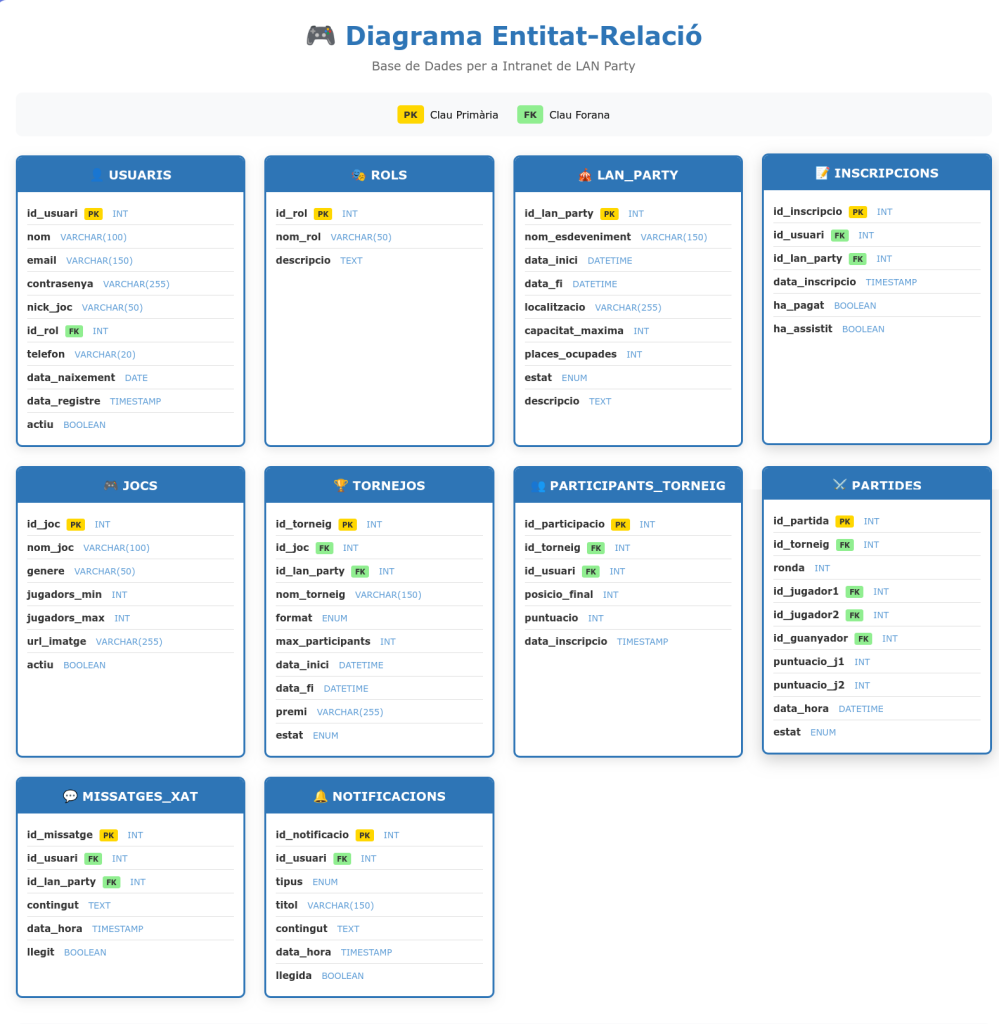Click the speech bubble icon beside MISSATGES_XAT

click(70, 797)
